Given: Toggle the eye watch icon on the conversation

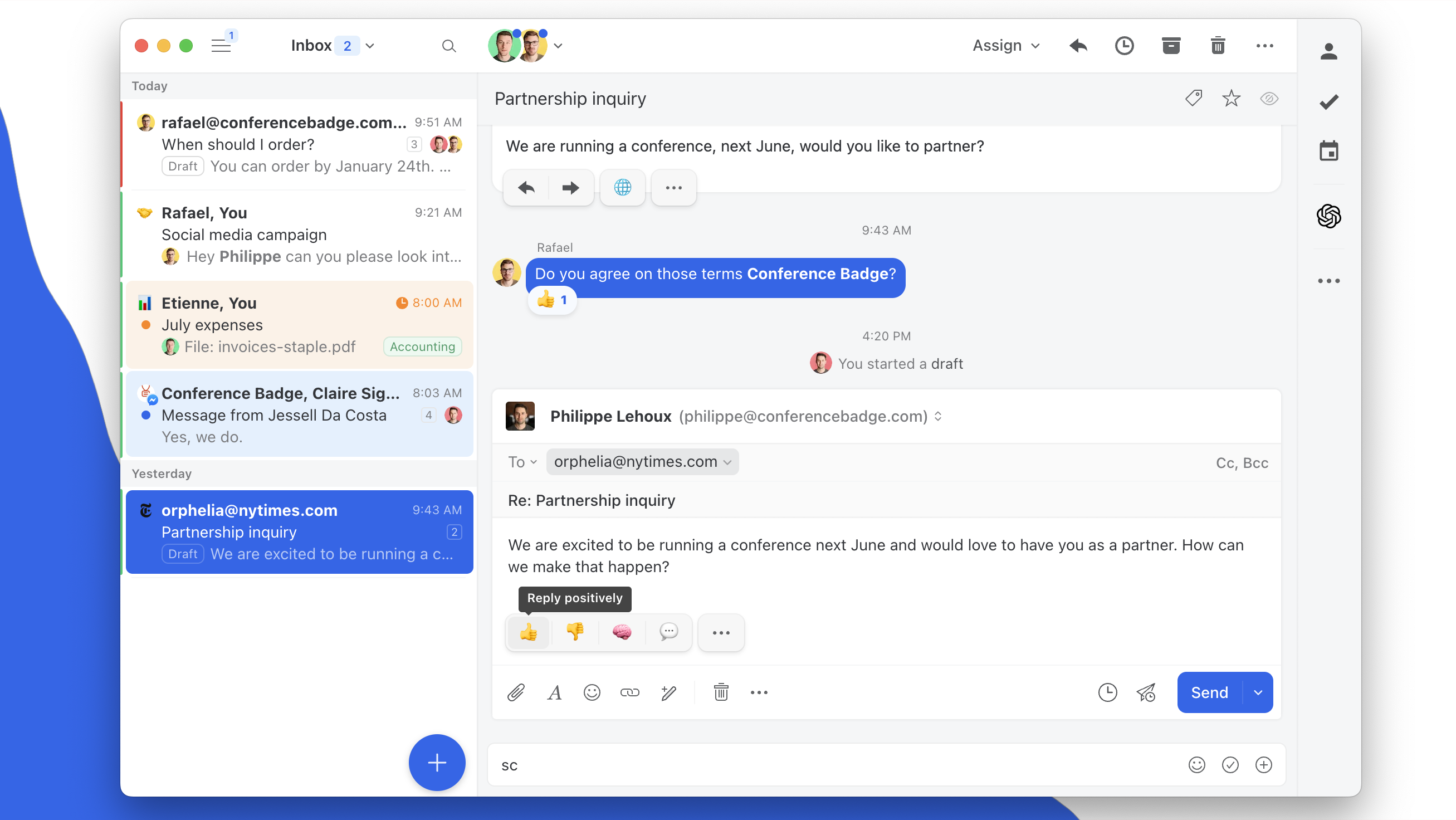Looking at the screenshot, I should (1268, 99).
